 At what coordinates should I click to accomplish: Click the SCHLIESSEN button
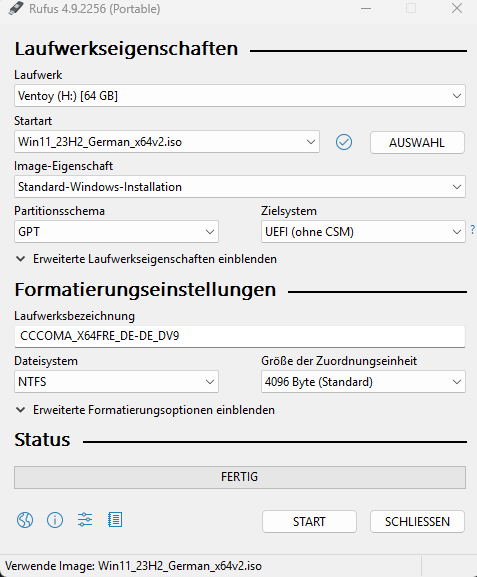417,521
